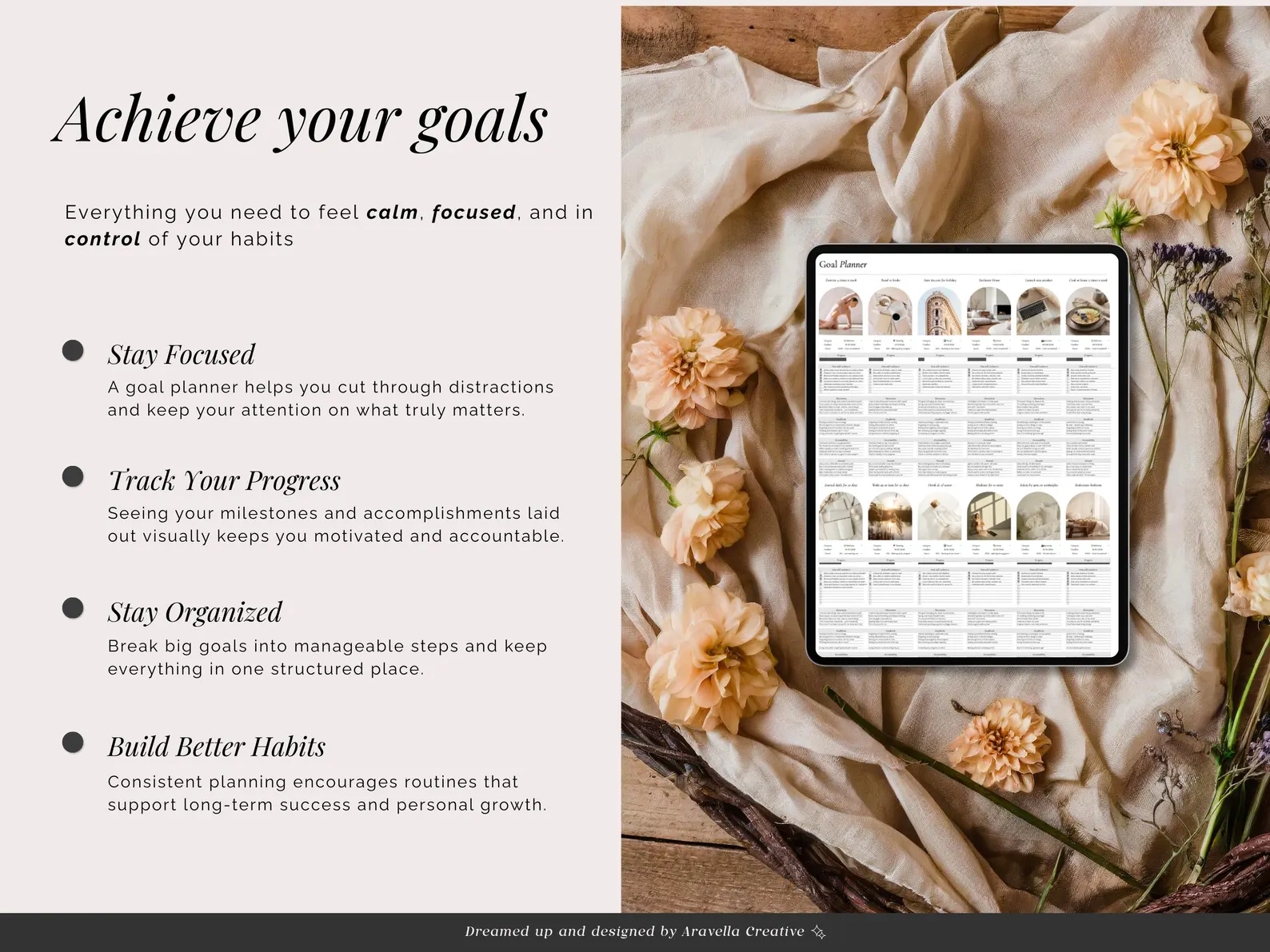Open the sunset wake-up goal image
The height and width of the screenshot is (952, 1270).
(x=890, y=516)
